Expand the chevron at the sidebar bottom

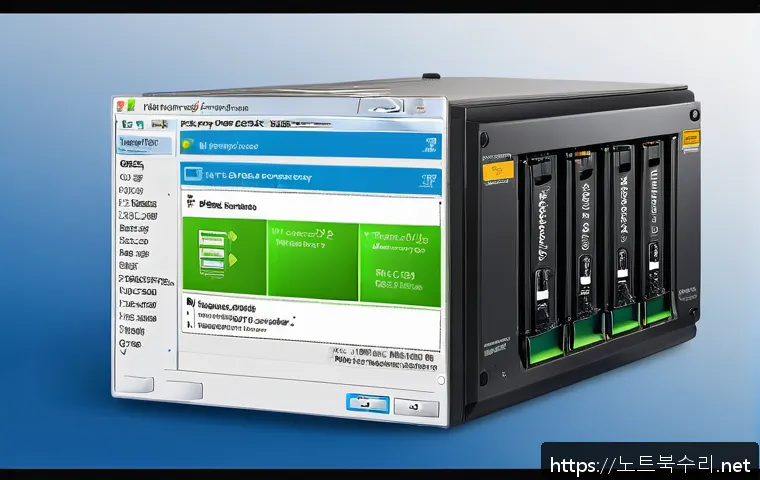point(123,352)
